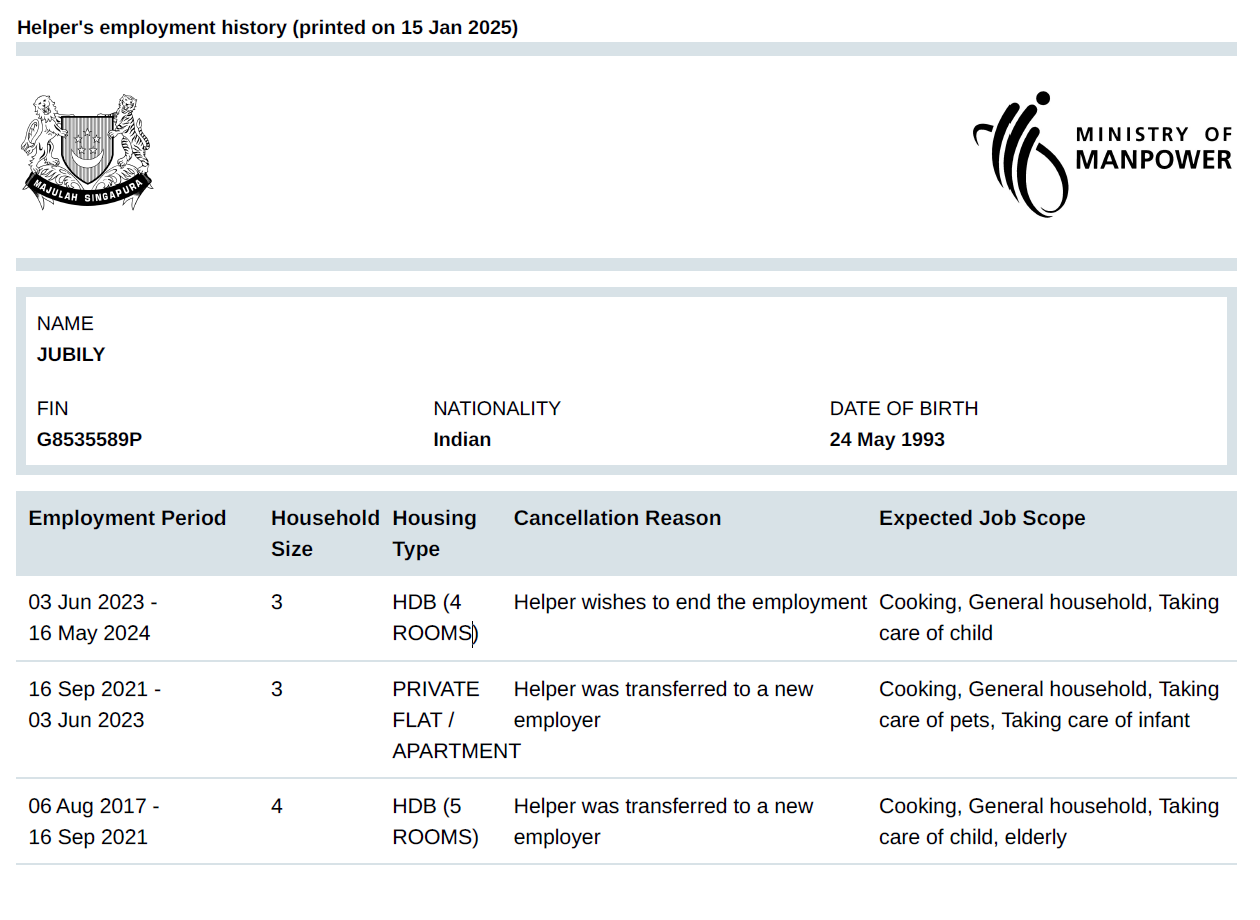Click the date of birth 24 May 1993

[886, 440]
